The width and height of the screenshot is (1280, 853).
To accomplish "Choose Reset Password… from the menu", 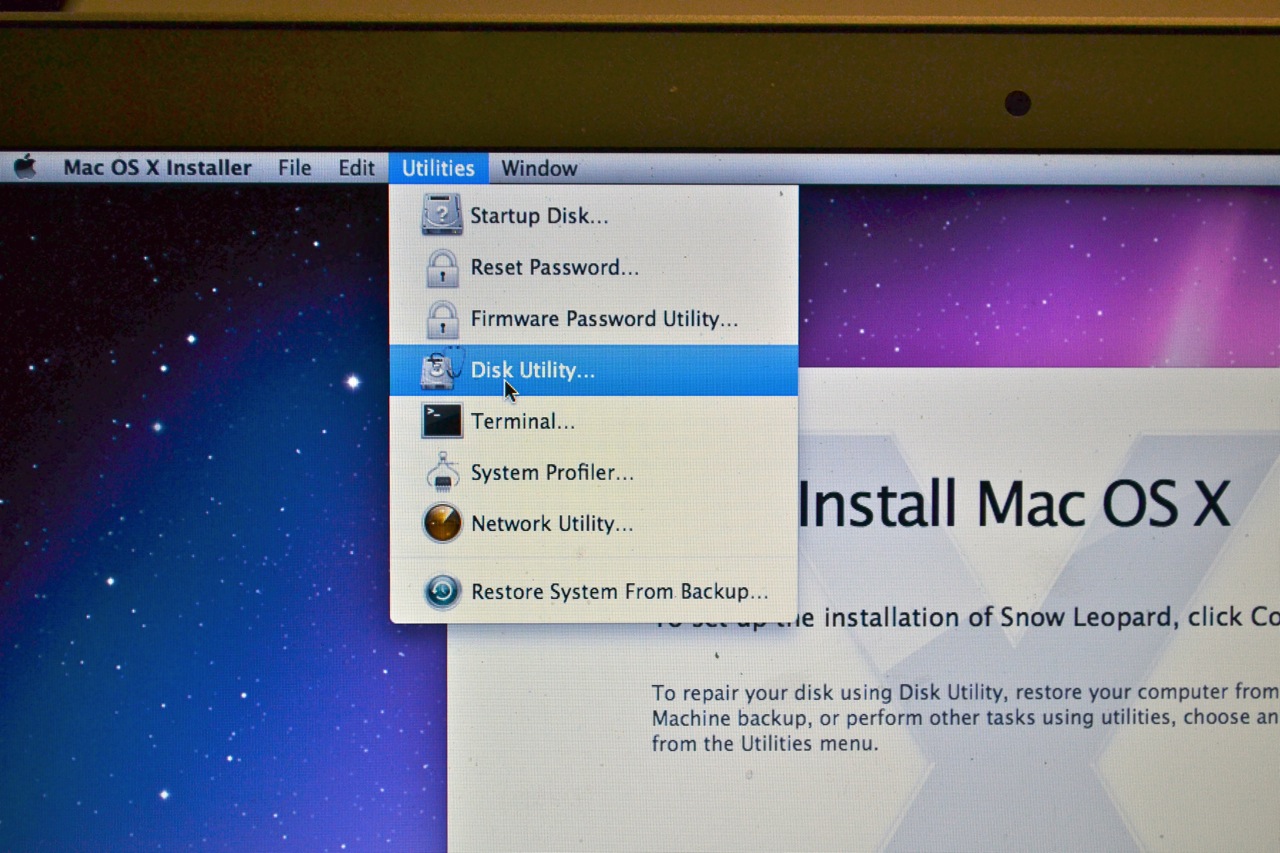I will (x=594, y=268).
